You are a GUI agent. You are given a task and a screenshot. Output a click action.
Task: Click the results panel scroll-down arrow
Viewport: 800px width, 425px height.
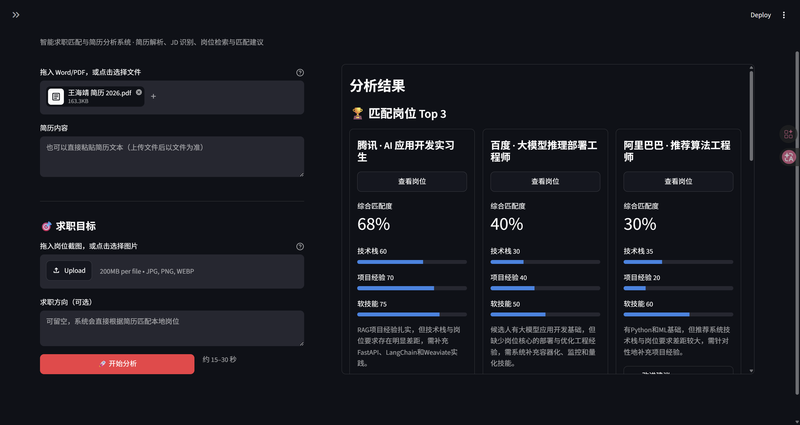[x=751, y=371]
